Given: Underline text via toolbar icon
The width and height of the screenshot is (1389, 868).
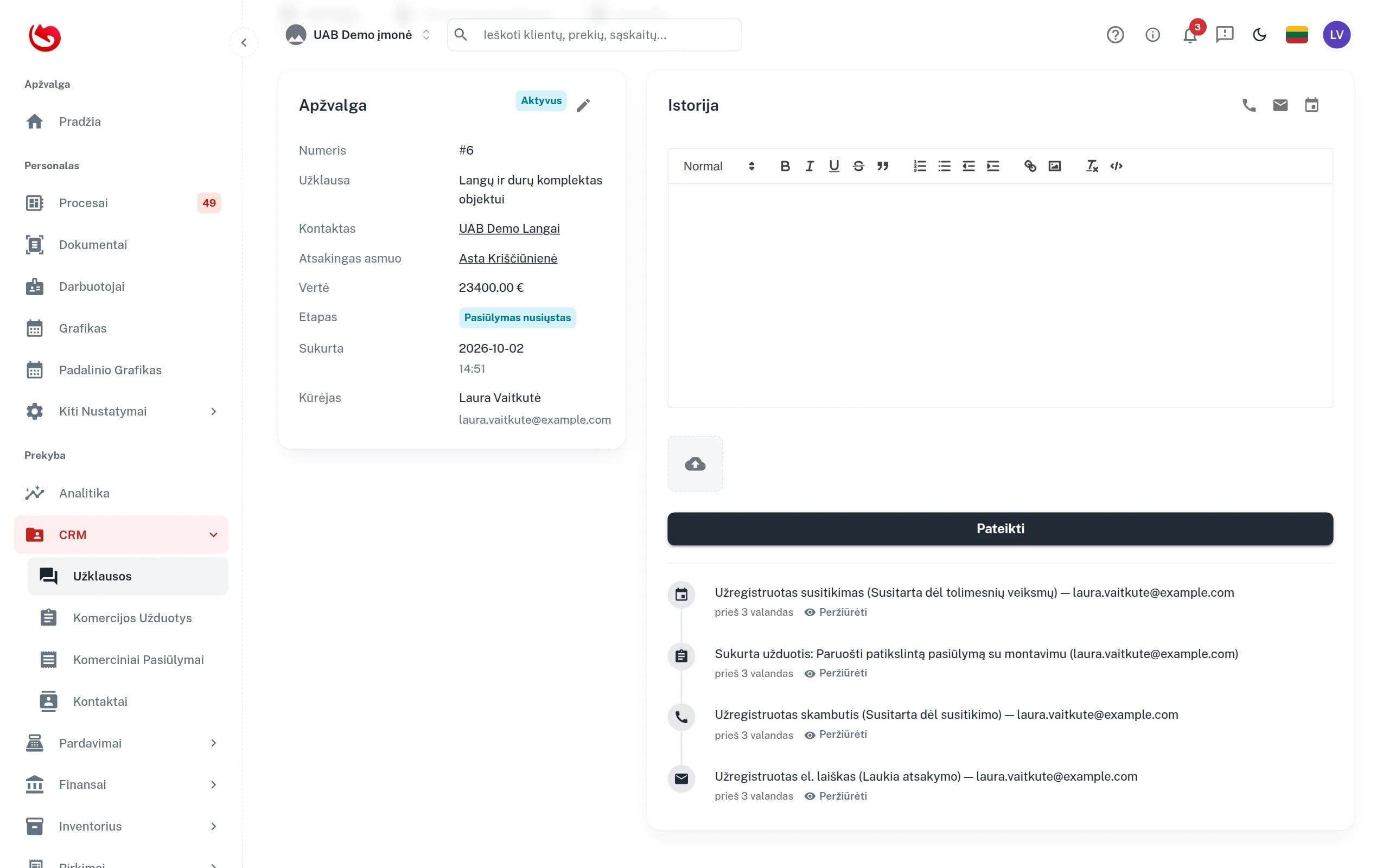Looking at the screenshot, I should click(x=834, y=166).
